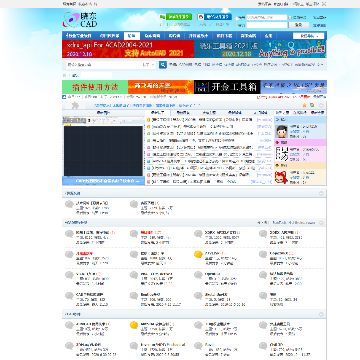The image size is (360, 360).
Task: Open the white quick-navigation dropdown in nav bar
Action: click(308, 36)
